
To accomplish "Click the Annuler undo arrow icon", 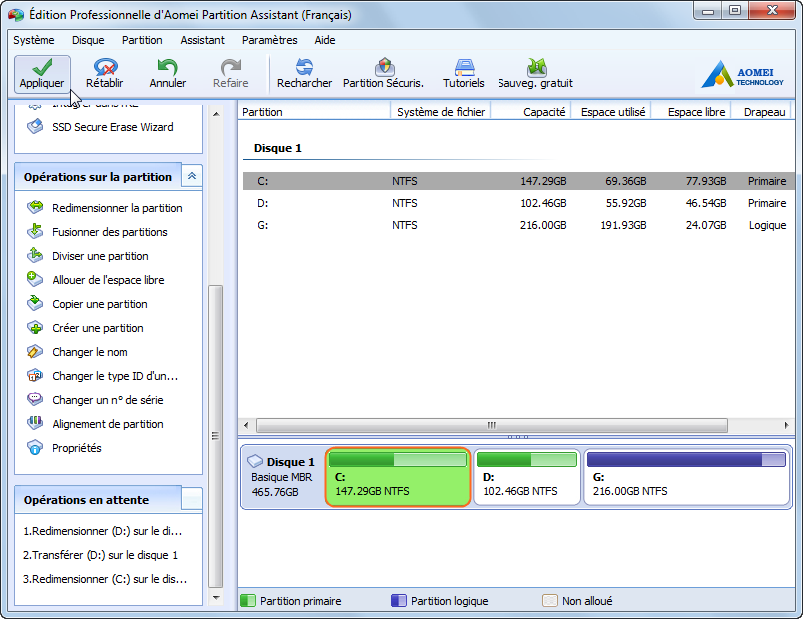I will point(167,67).
